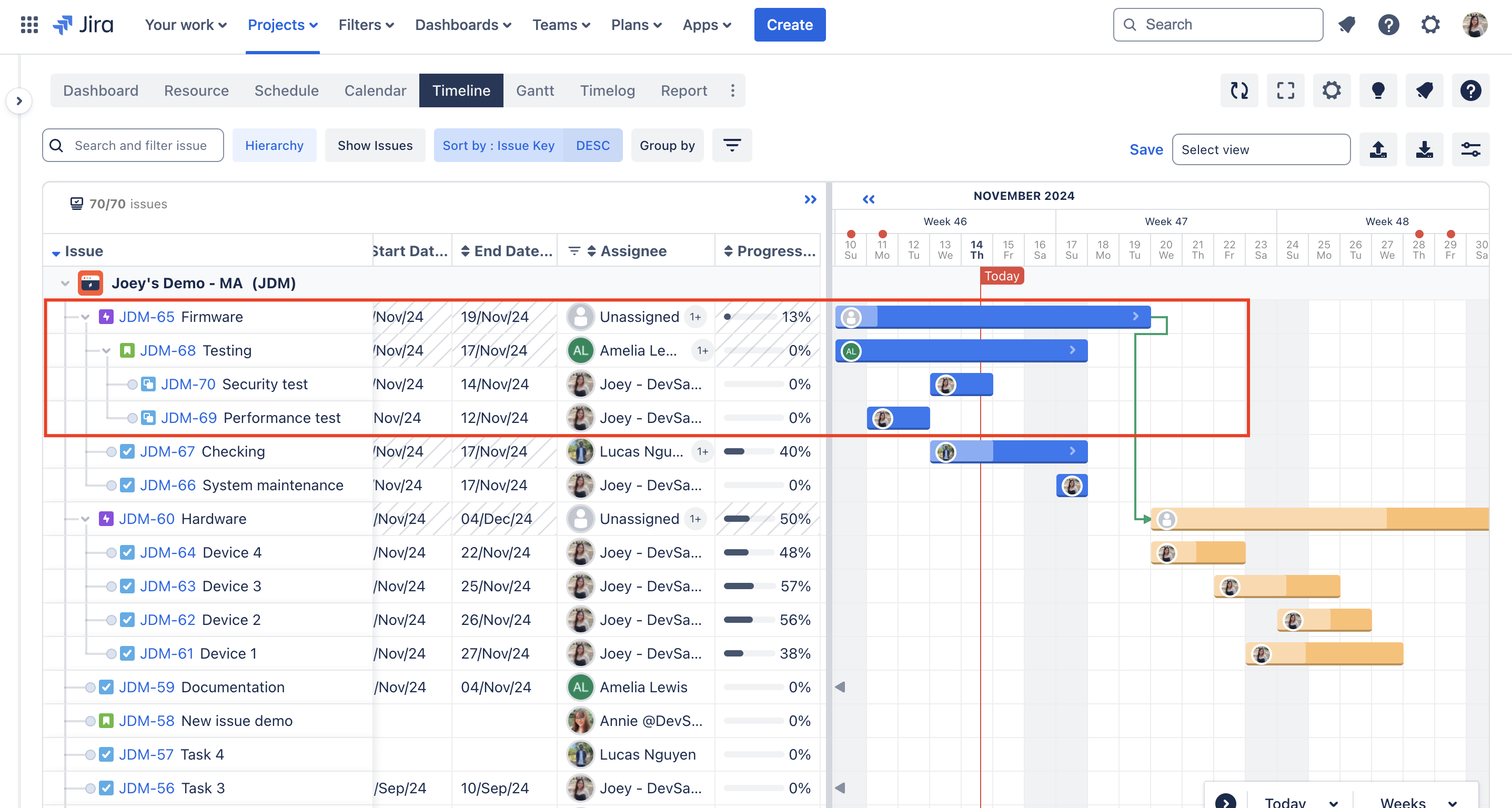
Task: Switch to the Gantt tab
Action: click(535, 90)
